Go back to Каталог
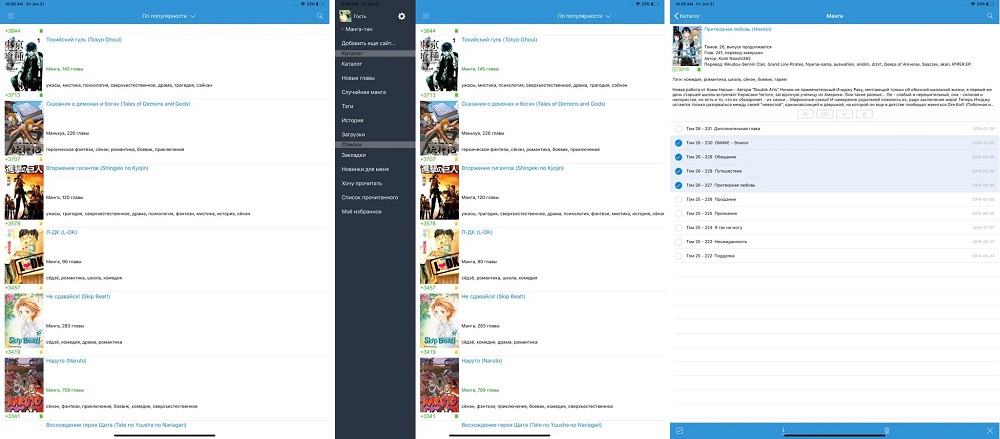 click(687, 15)
